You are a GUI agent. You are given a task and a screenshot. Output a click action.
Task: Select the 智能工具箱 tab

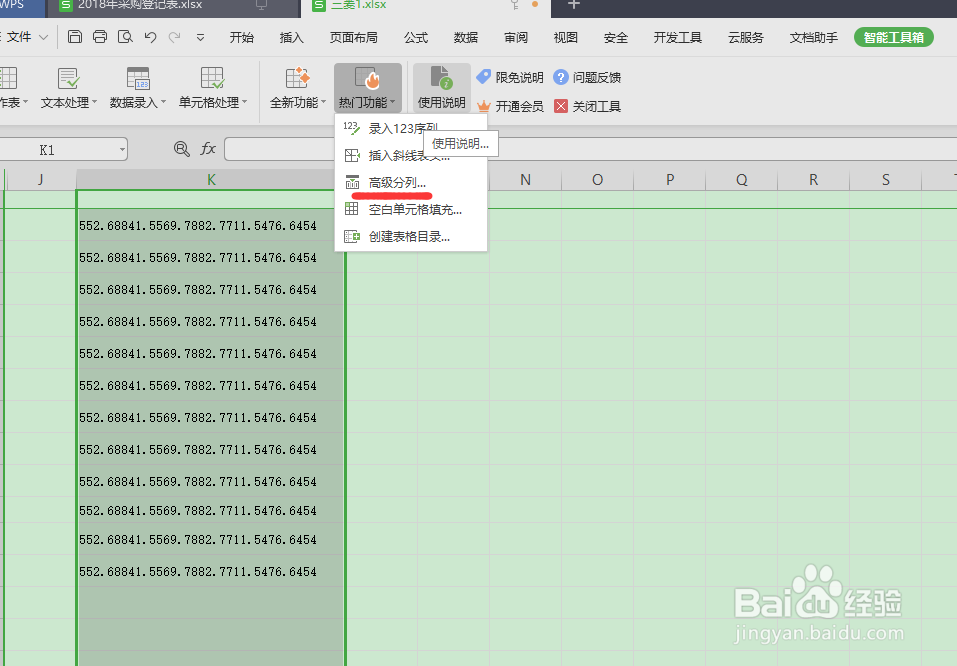pos(894,37)
